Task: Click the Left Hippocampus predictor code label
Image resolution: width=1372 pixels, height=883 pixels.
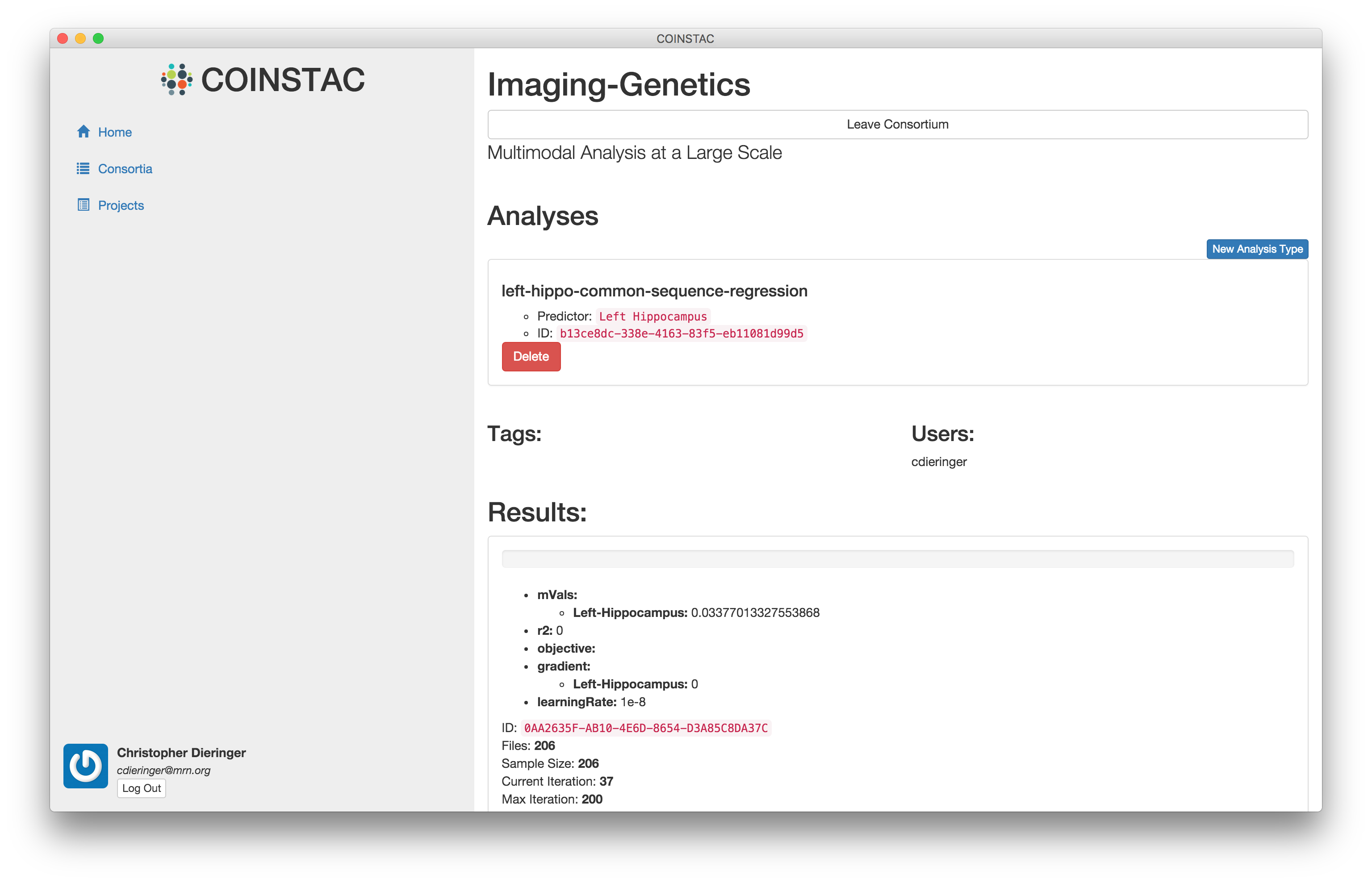Action: [653, 317]
